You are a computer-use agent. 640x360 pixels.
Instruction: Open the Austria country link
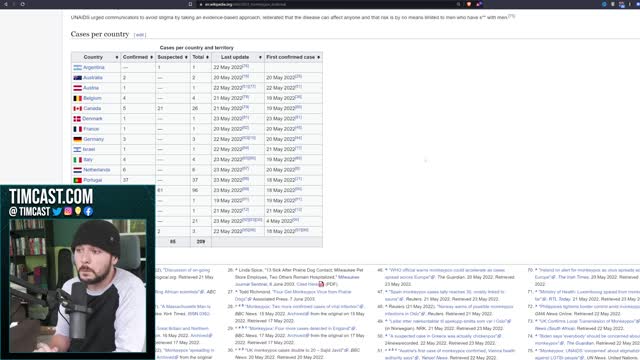(91, 88)
